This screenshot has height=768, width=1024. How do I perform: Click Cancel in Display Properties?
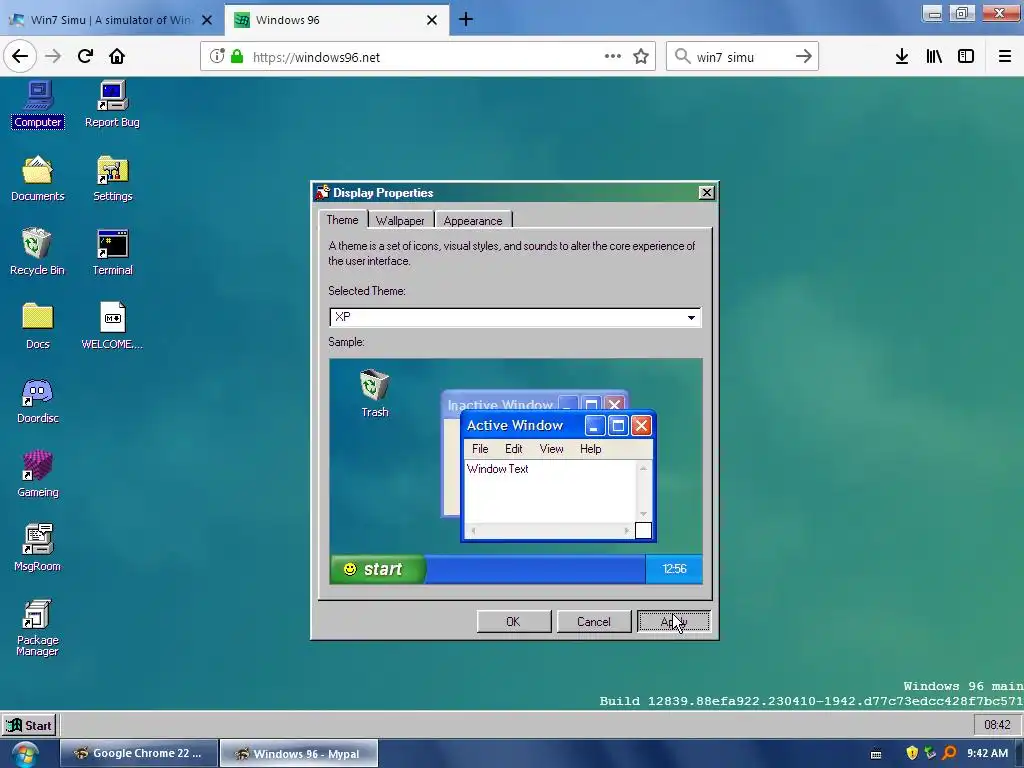pos(594,622)
